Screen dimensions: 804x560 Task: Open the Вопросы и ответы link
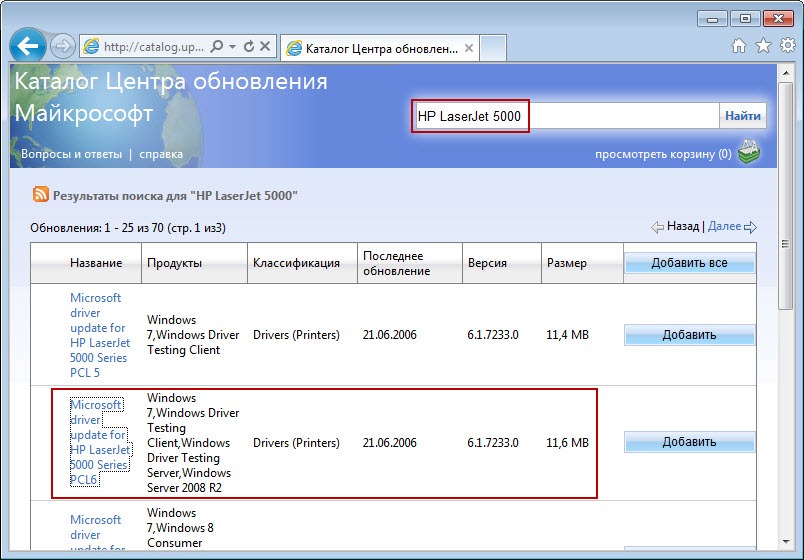[71, 154]
